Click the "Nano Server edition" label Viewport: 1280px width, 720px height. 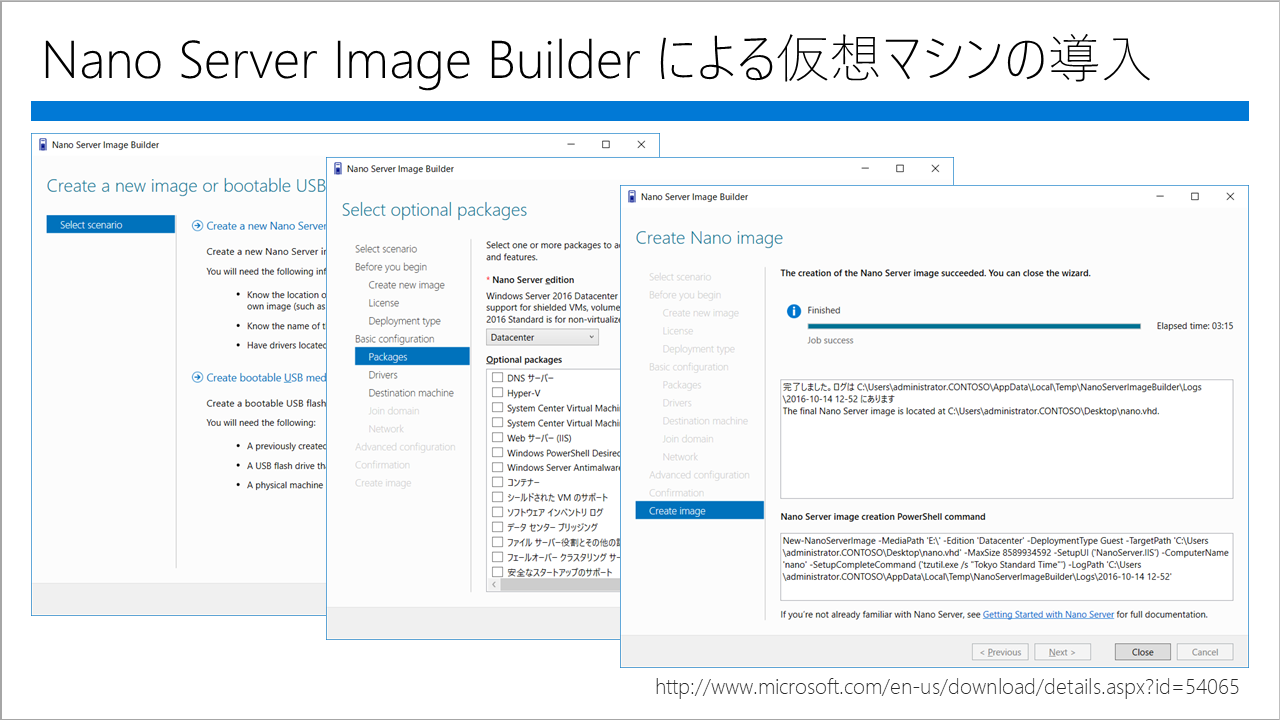pyautogui.click(x=533, y=280)
